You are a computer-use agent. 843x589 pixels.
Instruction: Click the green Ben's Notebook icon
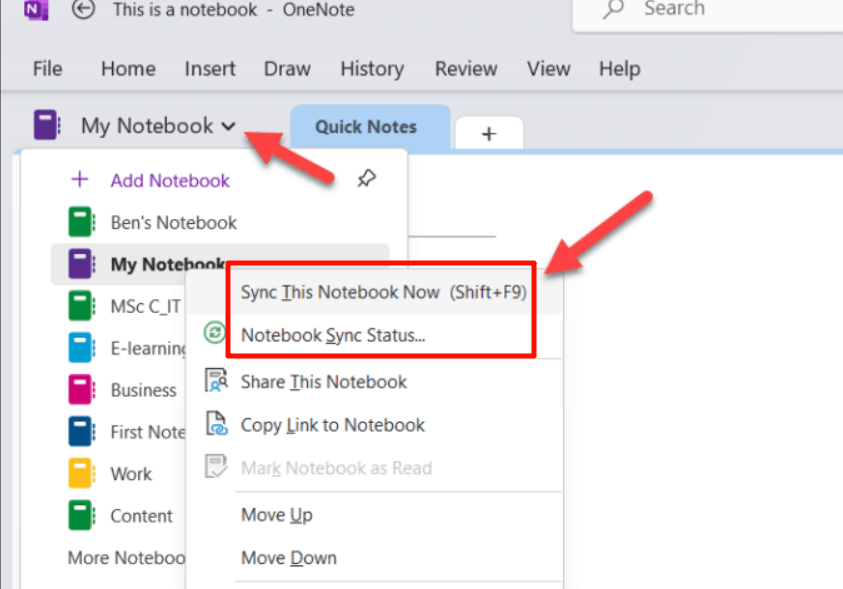(x=82, y=222)
